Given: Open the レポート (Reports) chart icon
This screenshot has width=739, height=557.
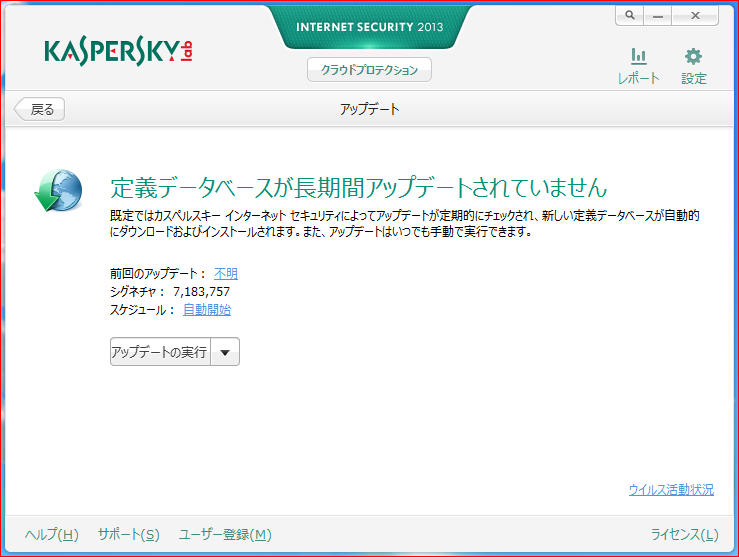Looking at the screenshot, I should point(638,58).
